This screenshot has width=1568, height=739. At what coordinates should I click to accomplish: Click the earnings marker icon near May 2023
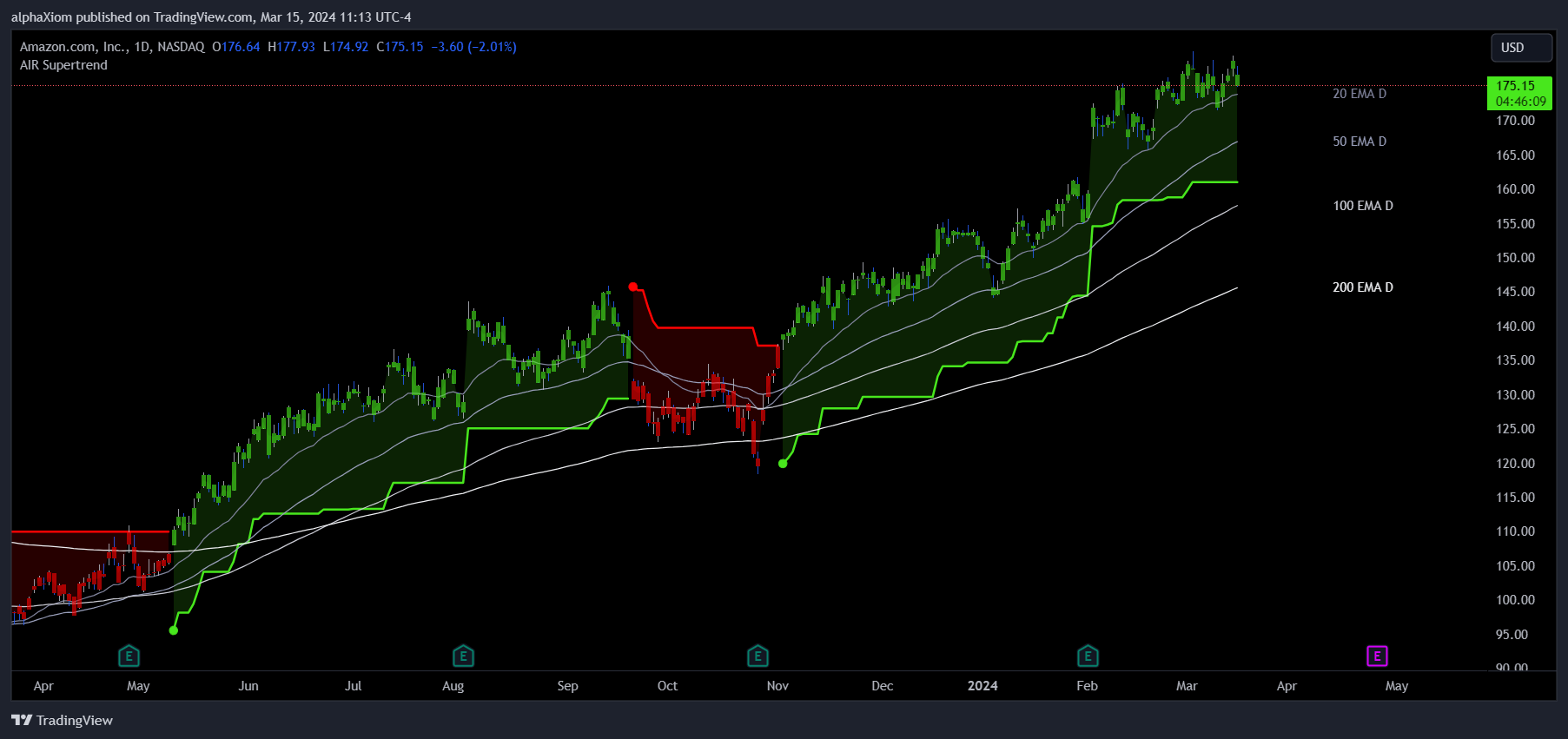[x=129, y=657]
